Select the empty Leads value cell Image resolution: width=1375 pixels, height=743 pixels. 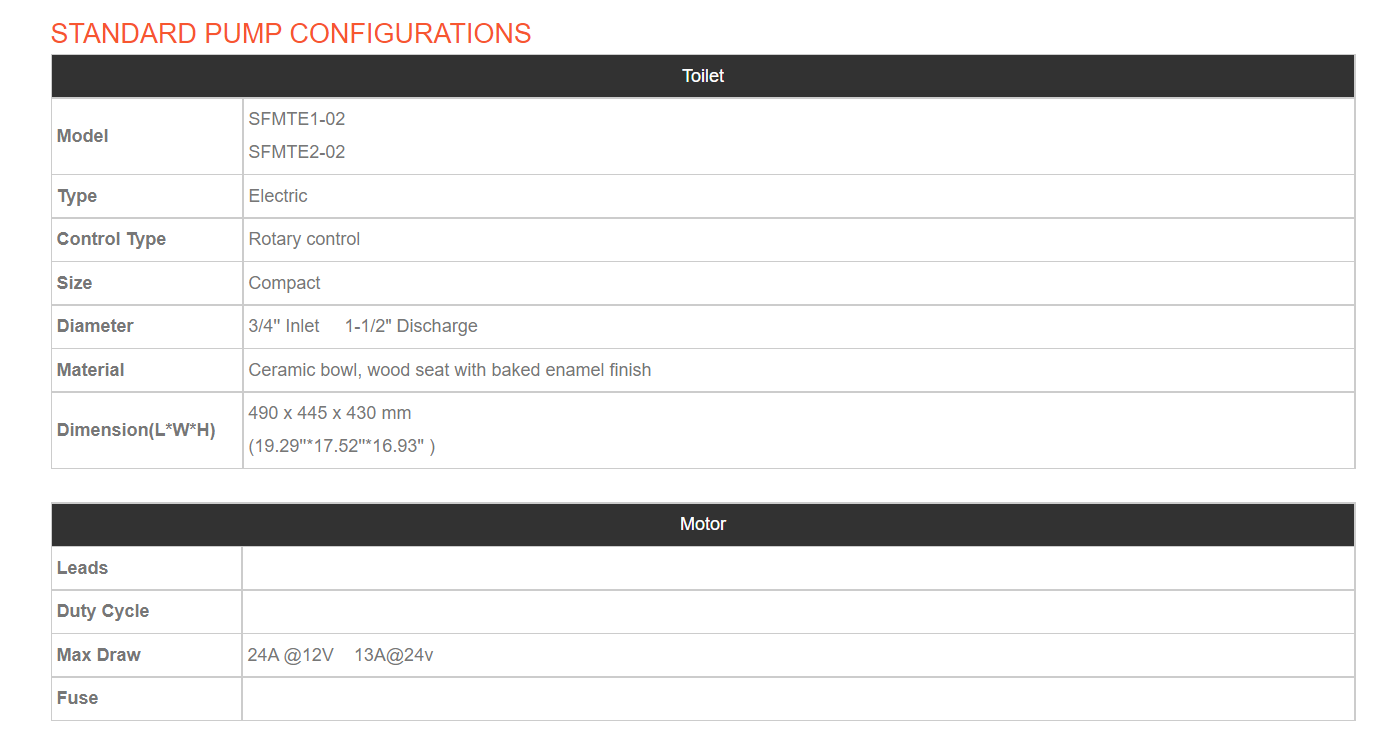click(798, 568)
